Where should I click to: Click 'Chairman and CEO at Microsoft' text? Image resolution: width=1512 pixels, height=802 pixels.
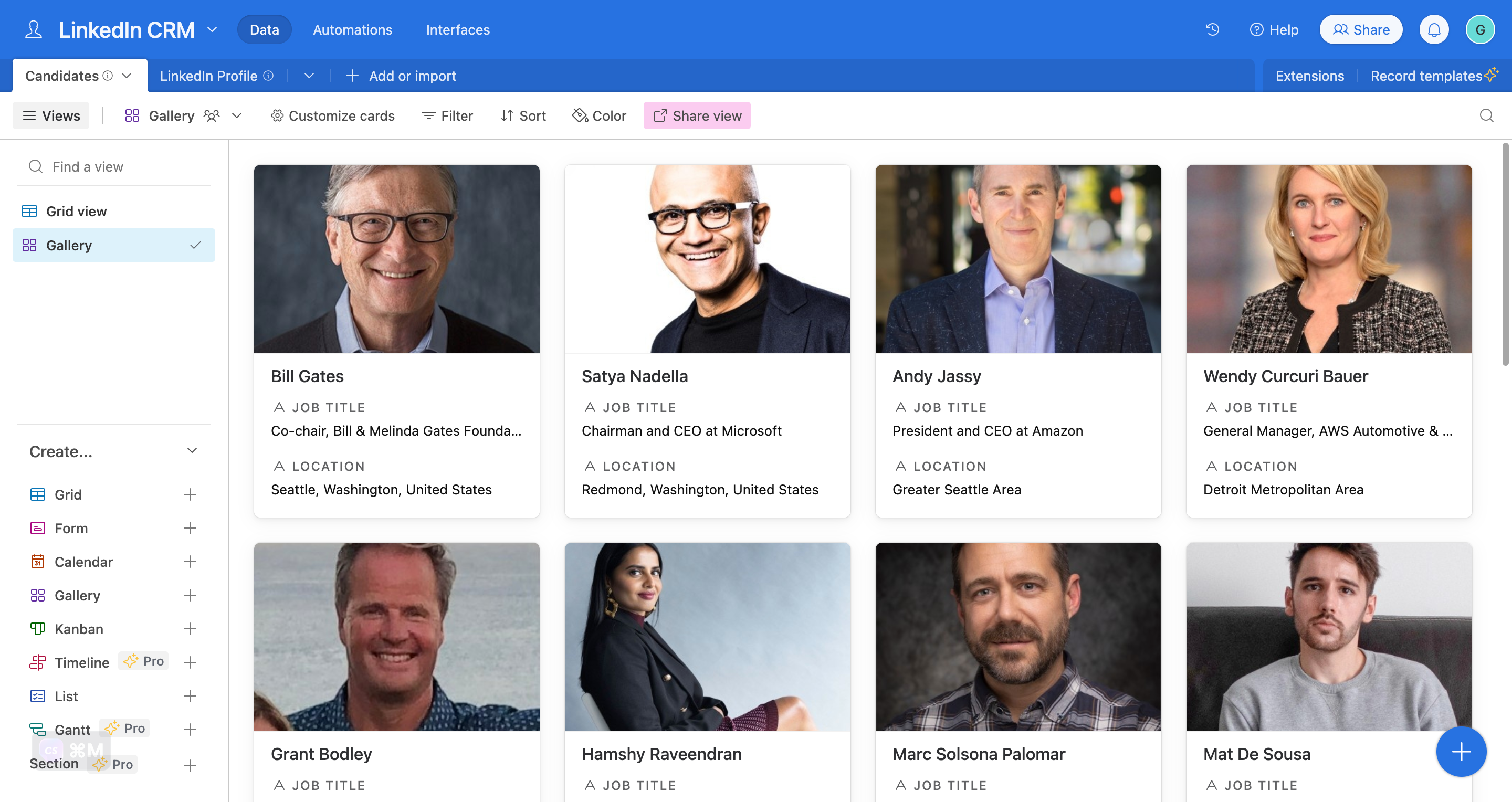coord(681,430)
